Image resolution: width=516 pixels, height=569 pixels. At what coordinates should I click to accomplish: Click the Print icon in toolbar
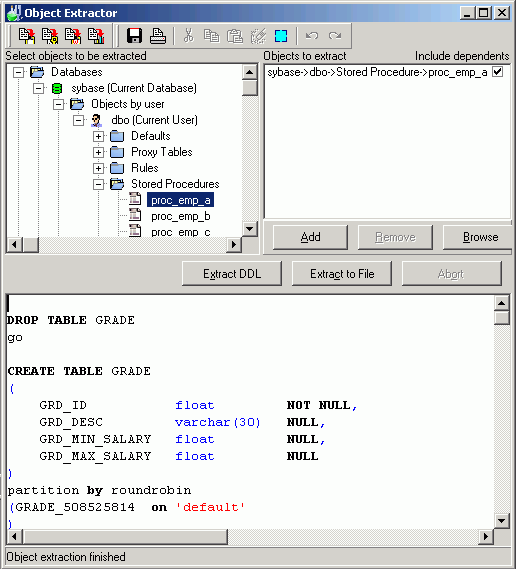tap(158, 36)
